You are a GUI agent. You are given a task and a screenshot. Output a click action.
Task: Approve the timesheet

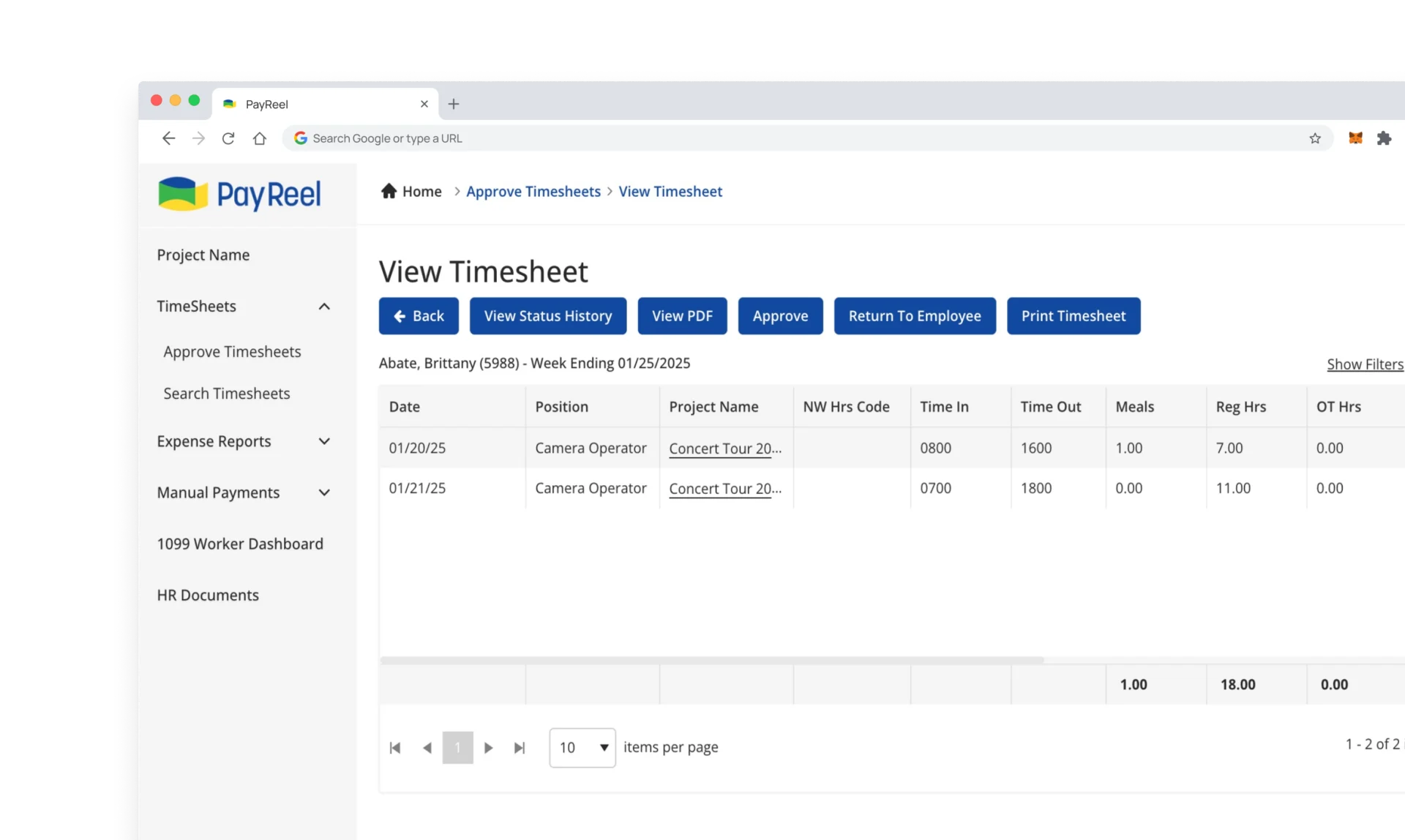[x=780, y=315]
